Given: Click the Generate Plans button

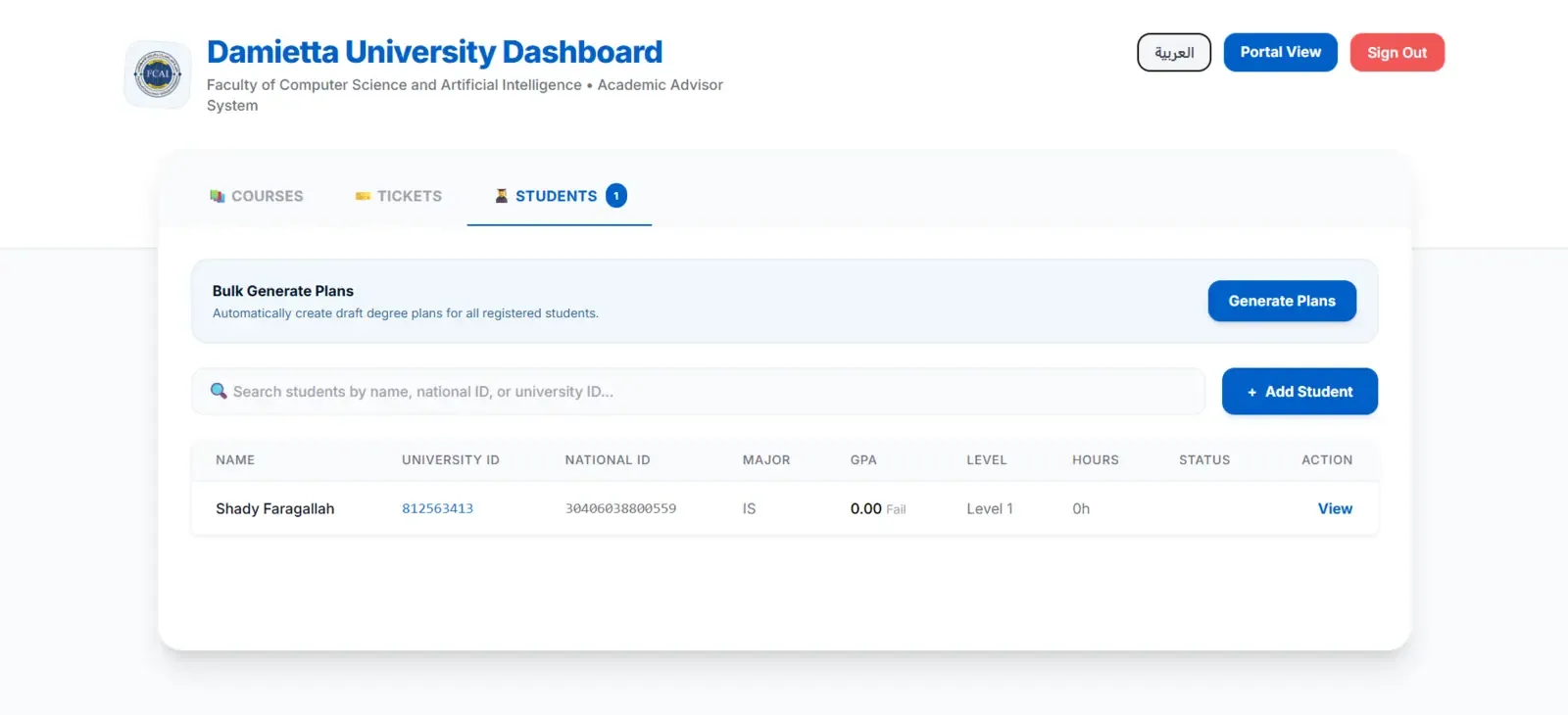Looking at the screenshot, I should click(1282, 301).
